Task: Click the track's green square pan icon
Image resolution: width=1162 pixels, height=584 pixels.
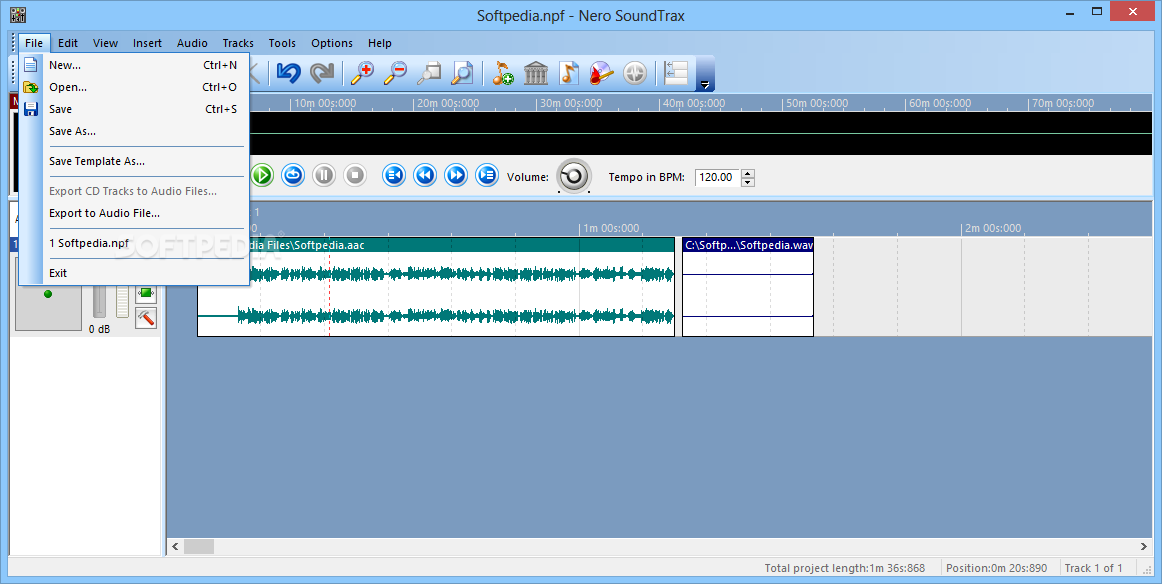Action: tap(146, 293)
